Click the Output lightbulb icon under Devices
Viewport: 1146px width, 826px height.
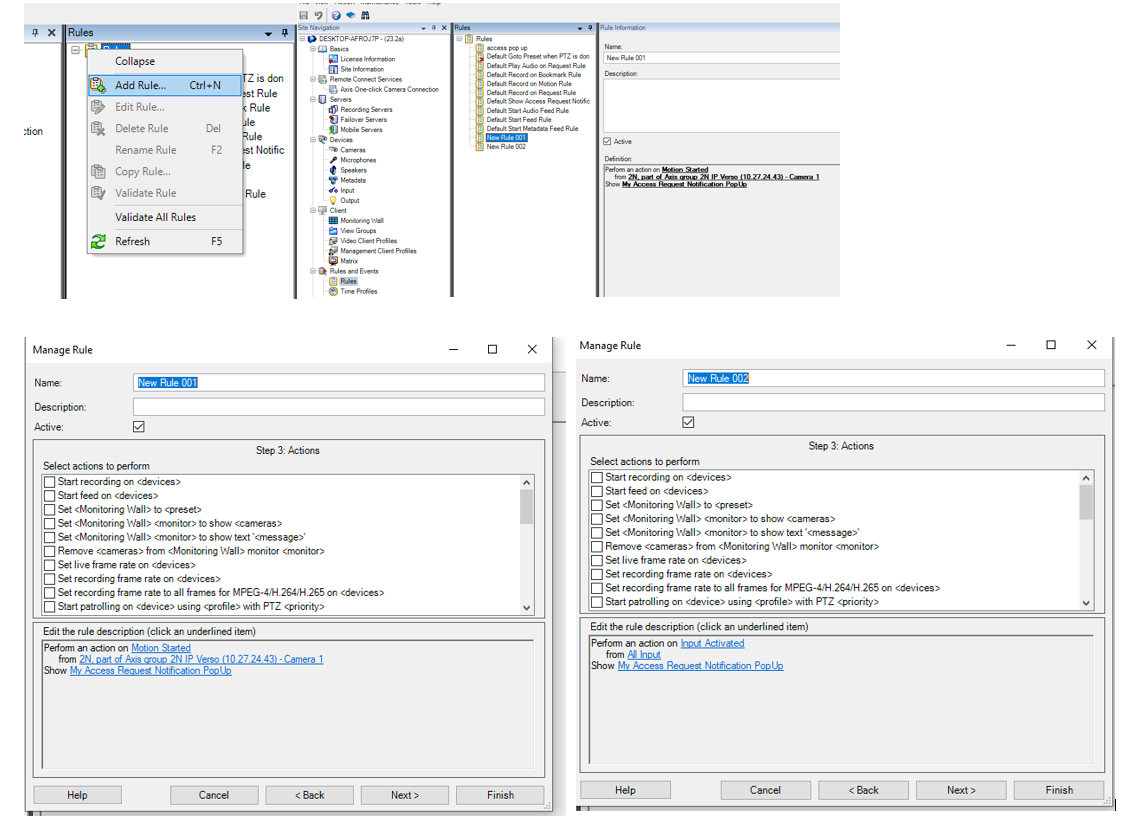pyautogui.click(x=333, y=200)
